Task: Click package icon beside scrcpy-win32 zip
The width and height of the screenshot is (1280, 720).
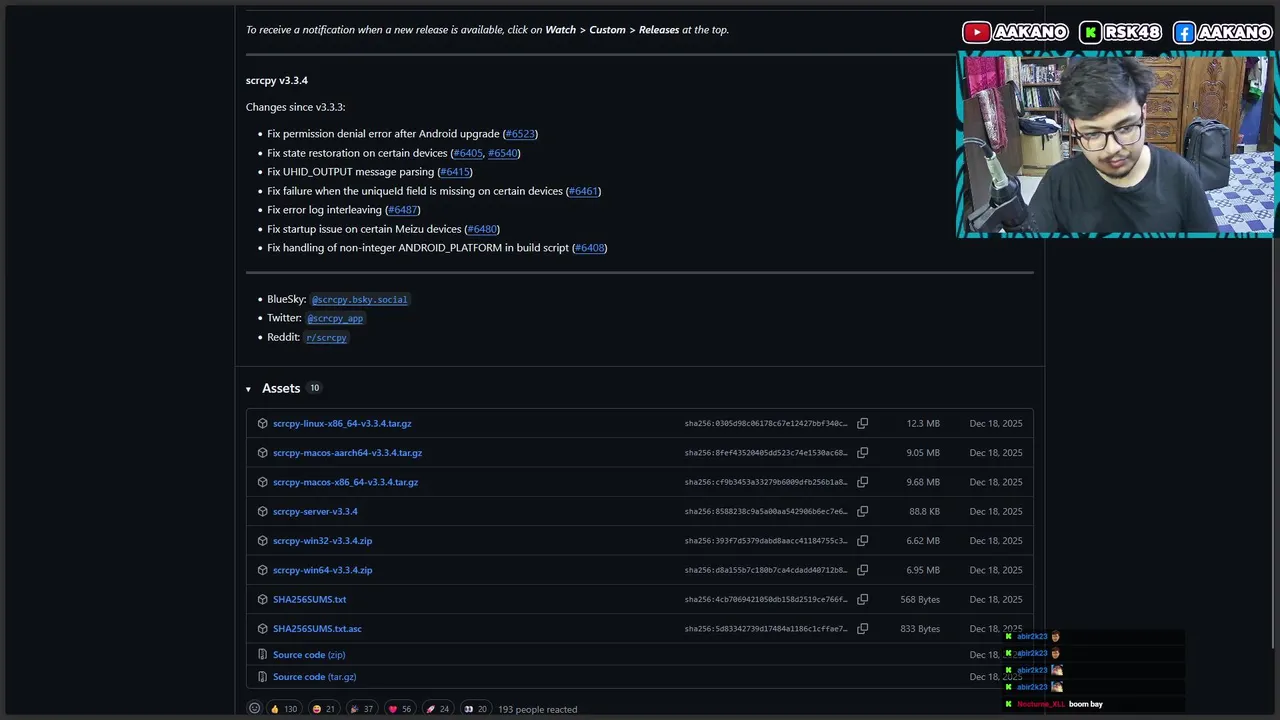Action: pyautogui.click(x=262, y=541)
